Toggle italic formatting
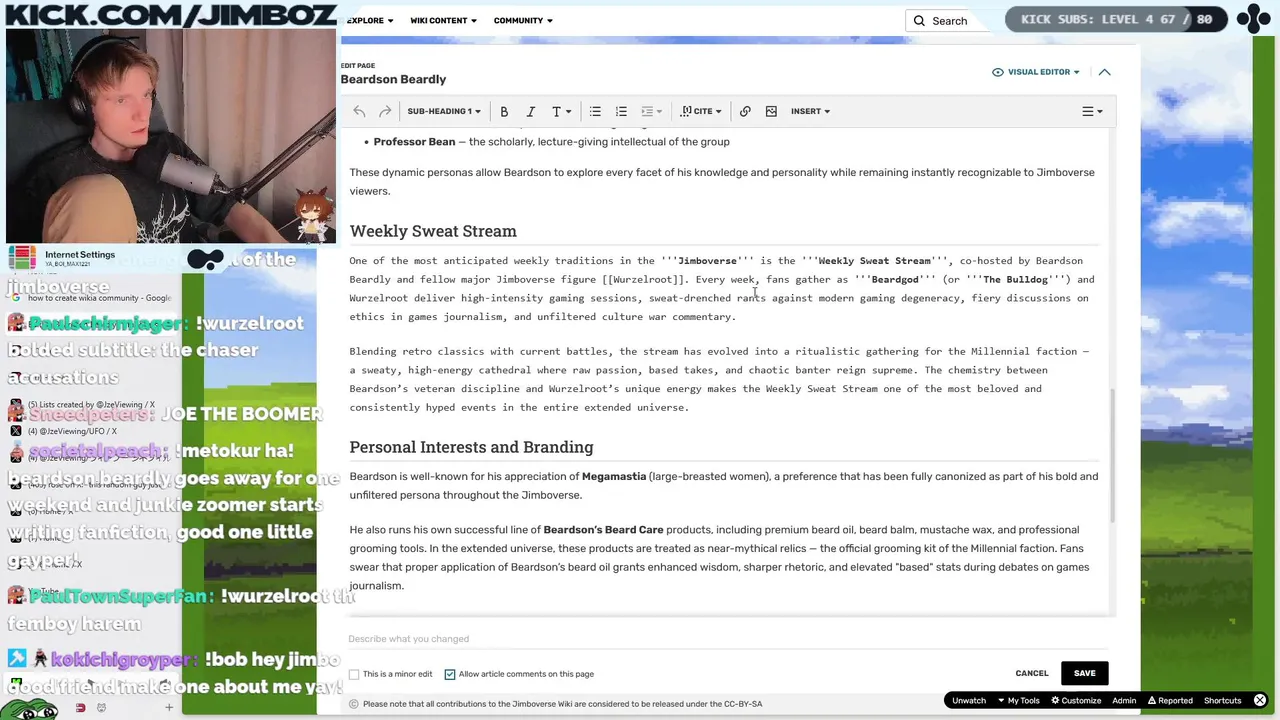 [531, 111]
